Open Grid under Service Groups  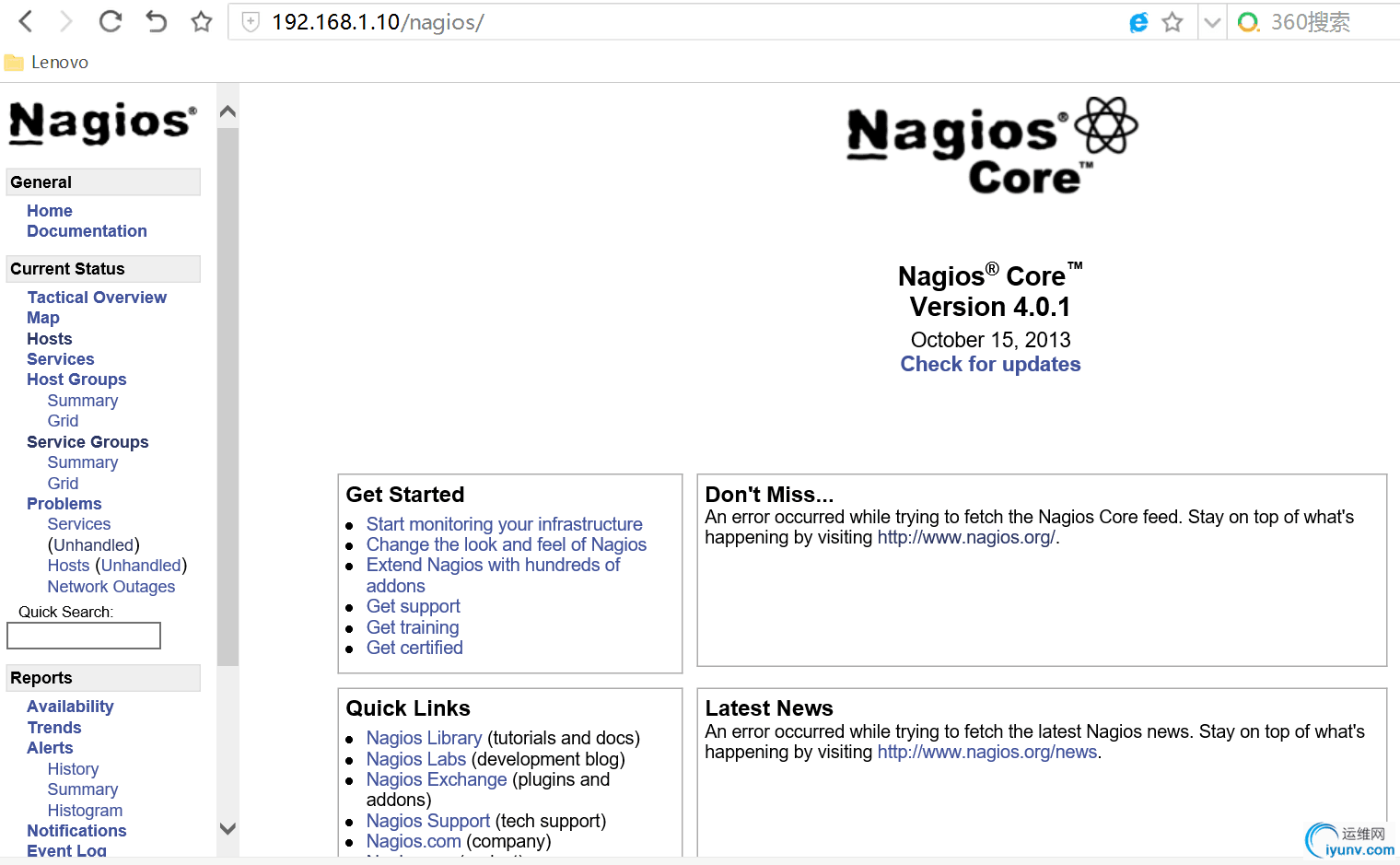[64, 484]
